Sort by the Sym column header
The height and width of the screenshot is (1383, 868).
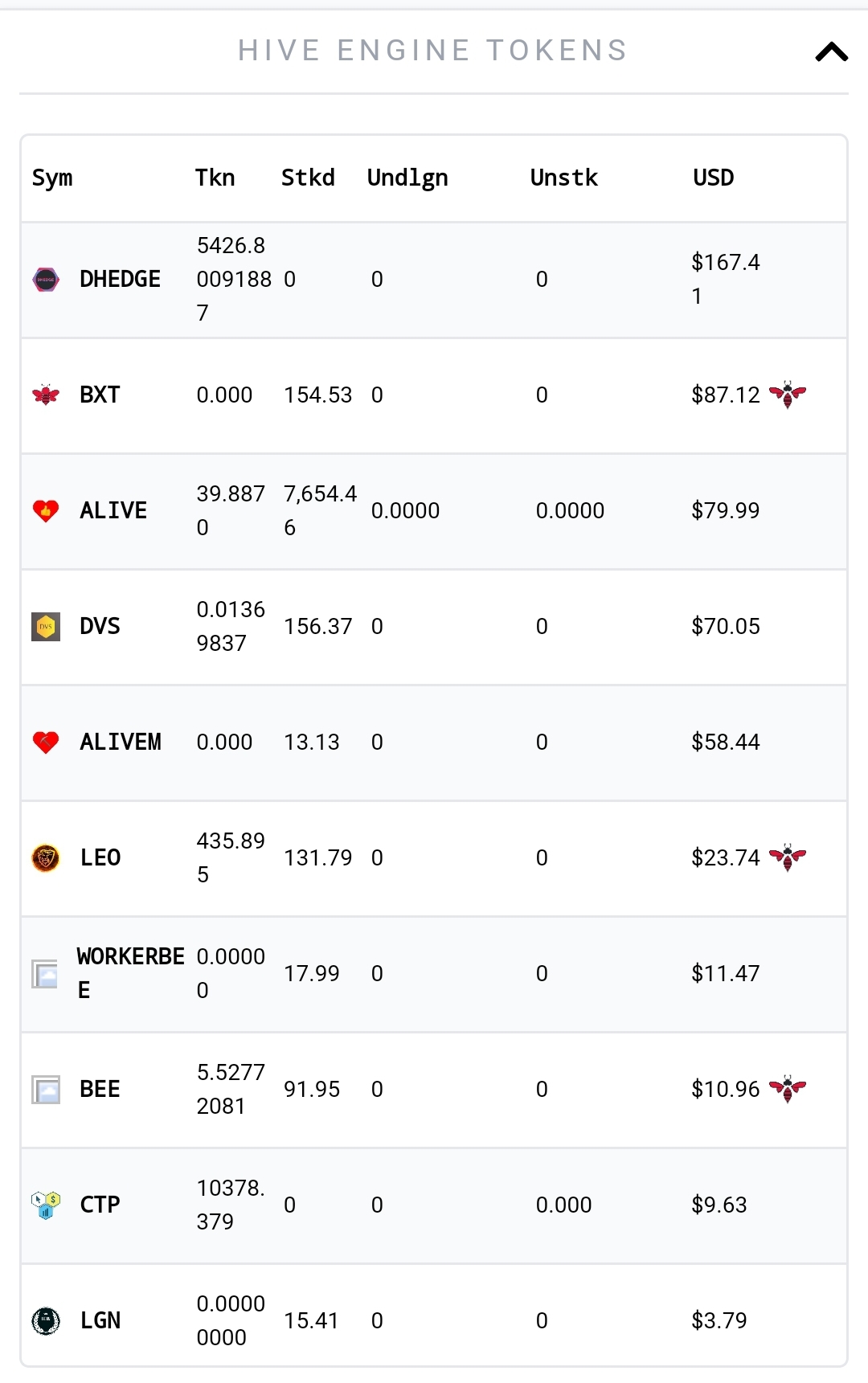(52, 178)
